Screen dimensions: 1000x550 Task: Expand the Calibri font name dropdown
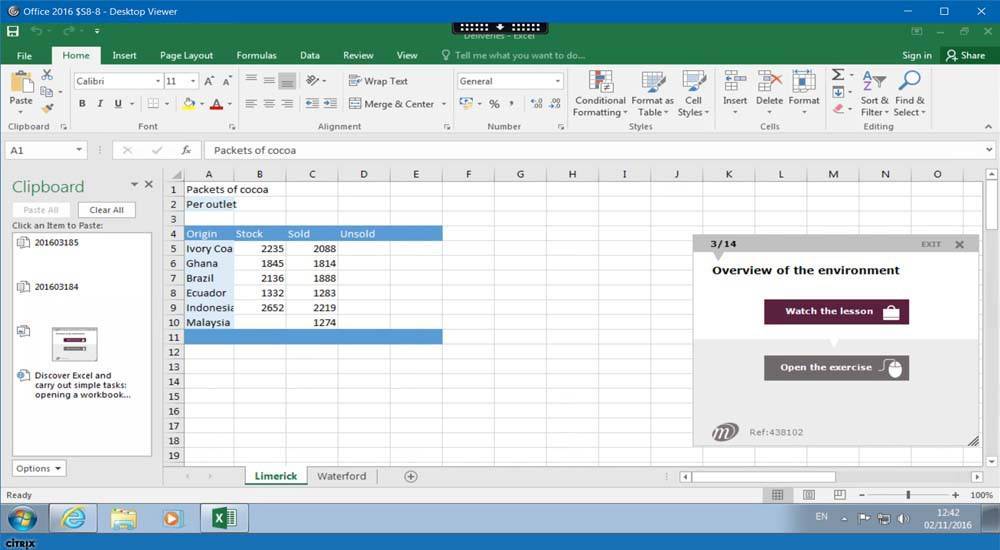(x=158, y=81)
